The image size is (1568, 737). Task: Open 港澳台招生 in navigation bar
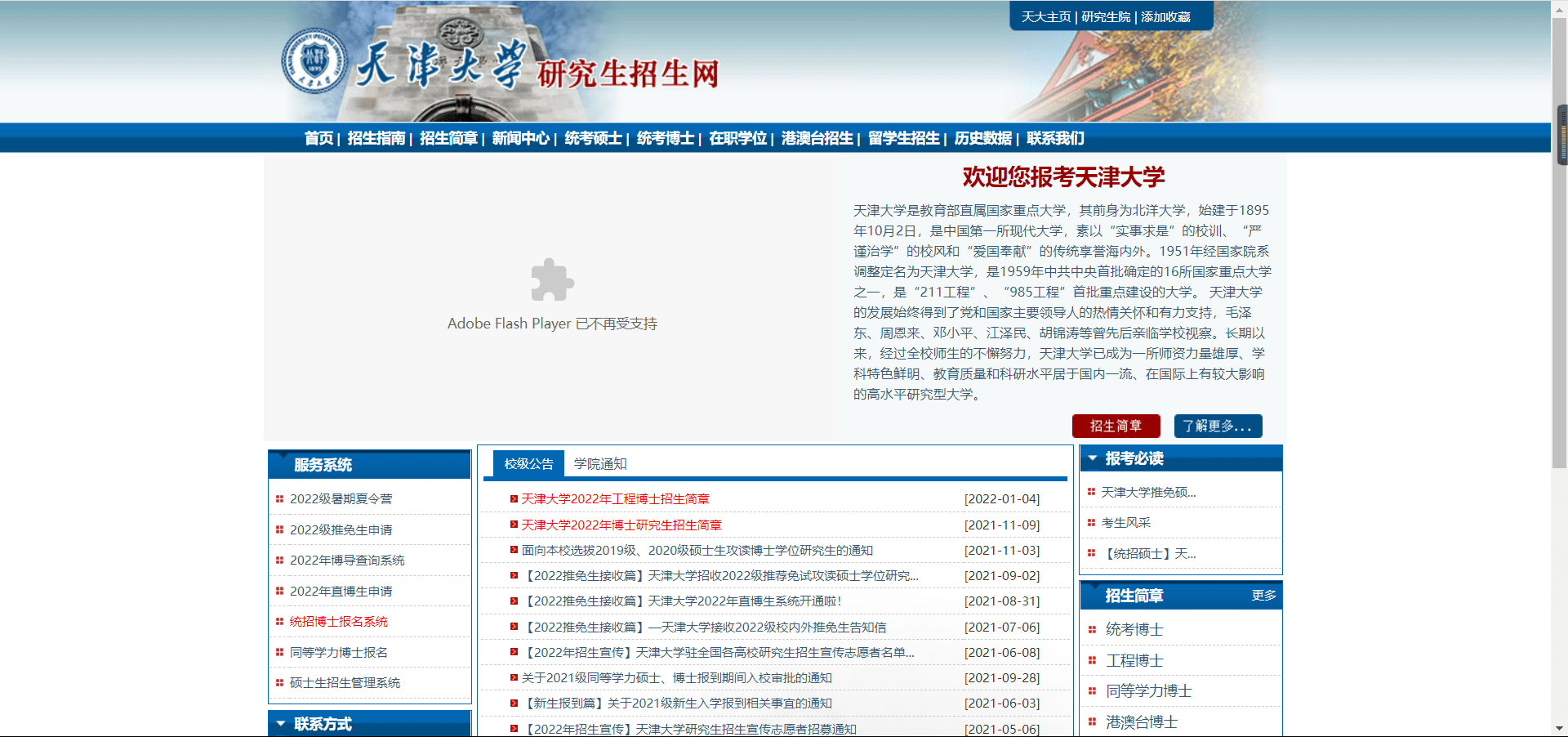click(817, 138)
